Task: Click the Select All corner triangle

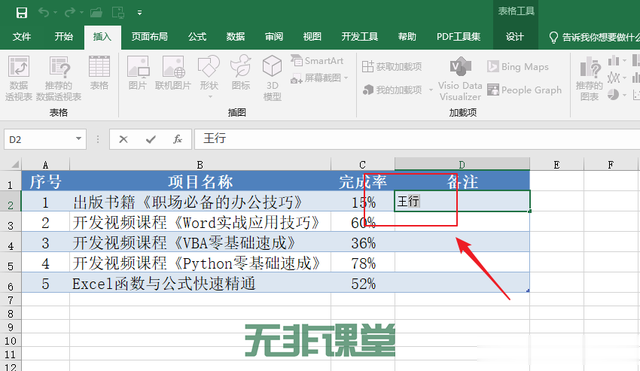Action: (15, 164)
